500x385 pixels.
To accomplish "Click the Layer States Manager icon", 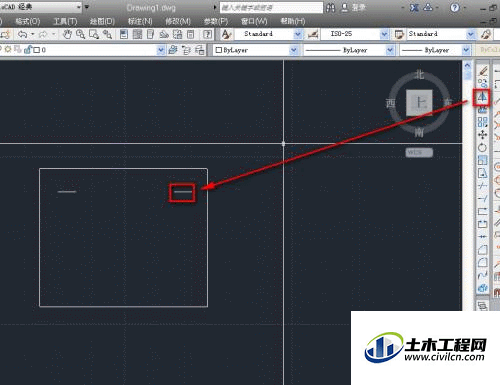I will pos(200,50).
